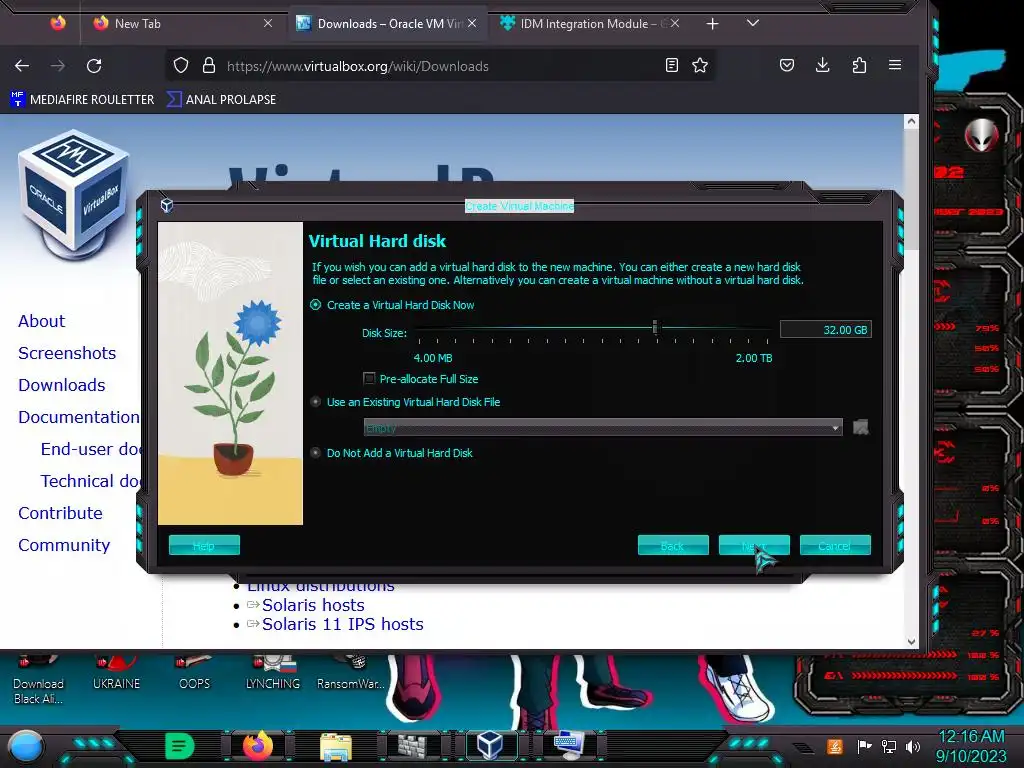Click the Firefox back arrow
1024x768 pixels.
(x=22, y=66)
